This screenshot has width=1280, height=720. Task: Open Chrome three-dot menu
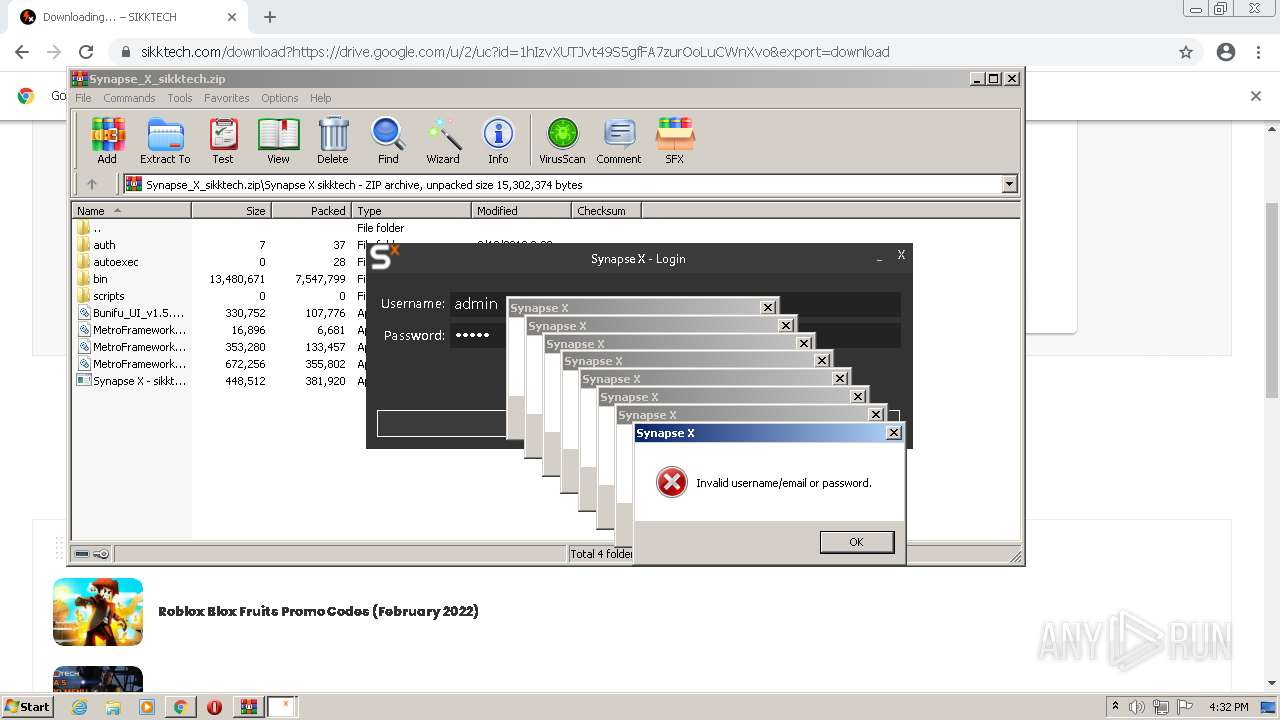click(1258, 52)
